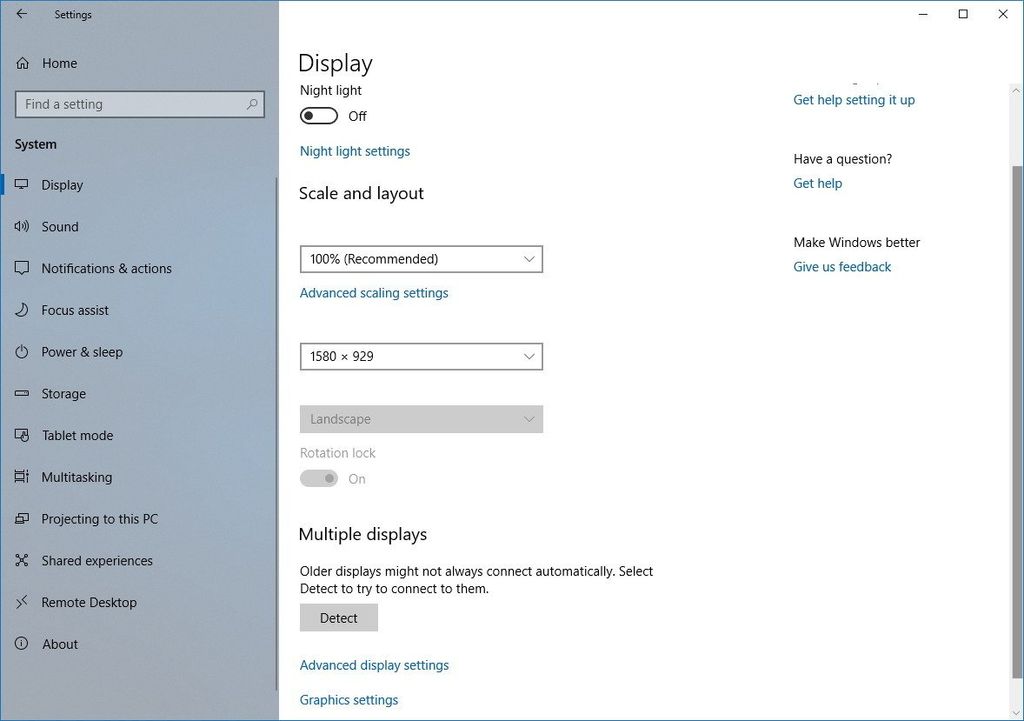Toggle Night light off switch
This screenshot has height=721, width=1024.
318,116
